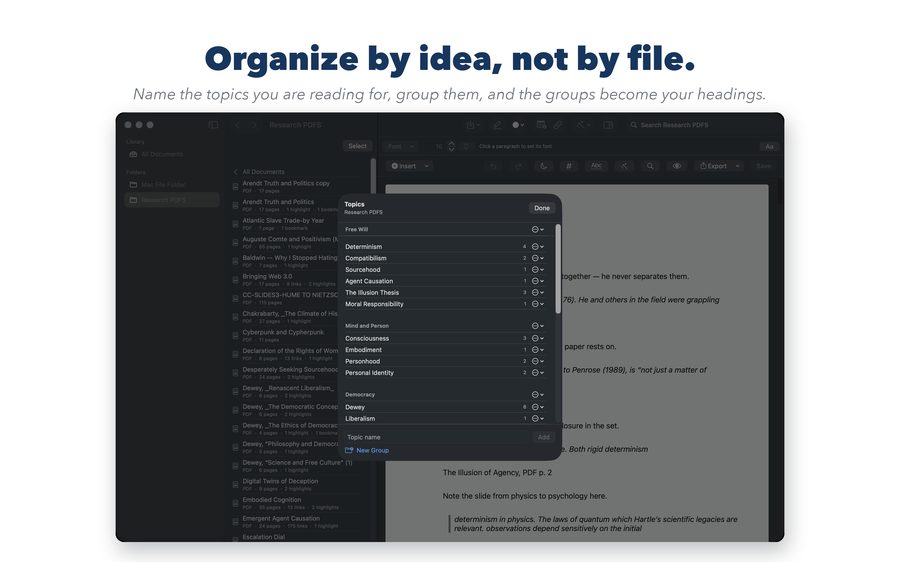
Task: Open options menu for Liberalism topic
Action: click(x=537, y=418)
